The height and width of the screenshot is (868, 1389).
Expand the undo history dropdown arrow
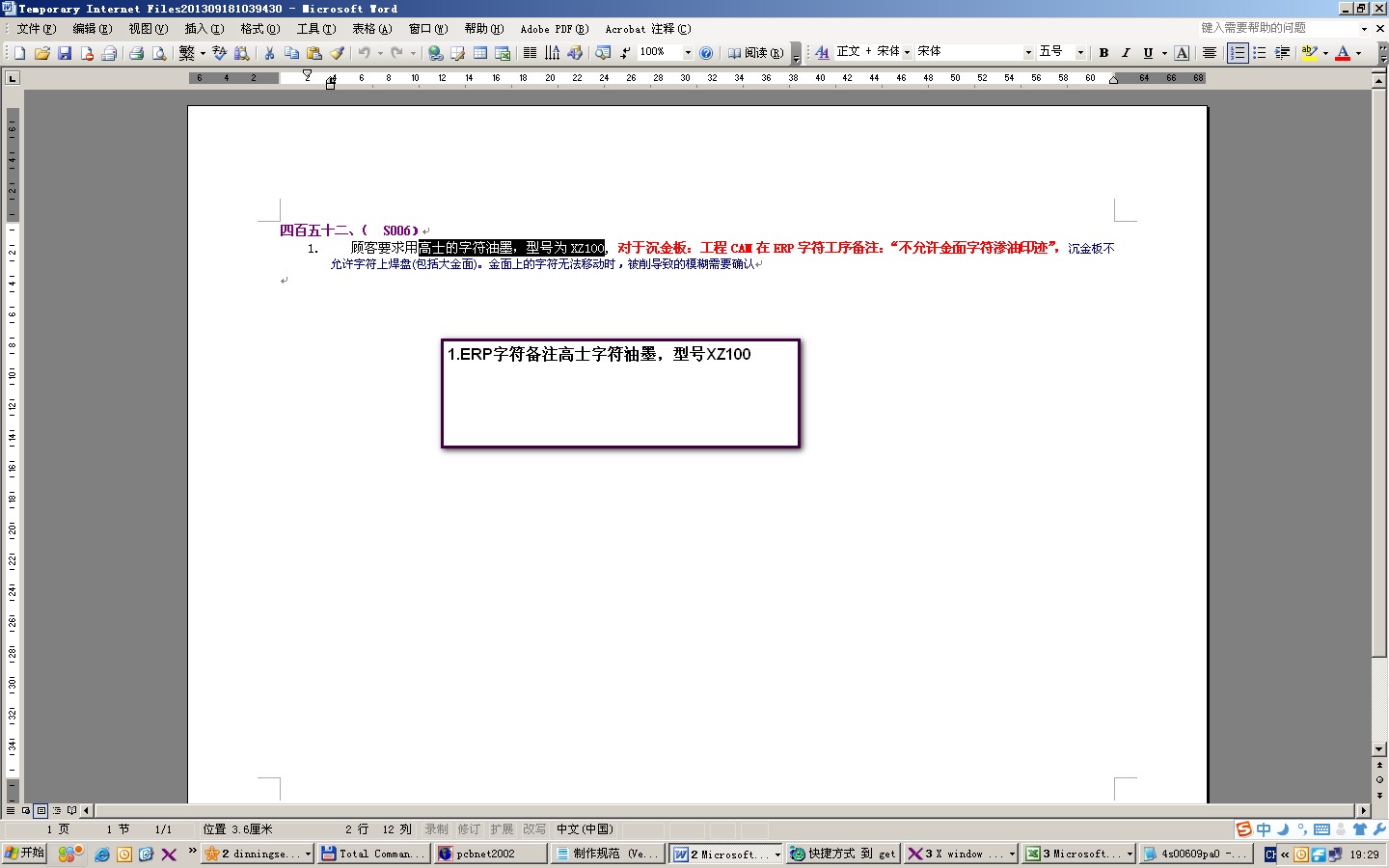380,53
